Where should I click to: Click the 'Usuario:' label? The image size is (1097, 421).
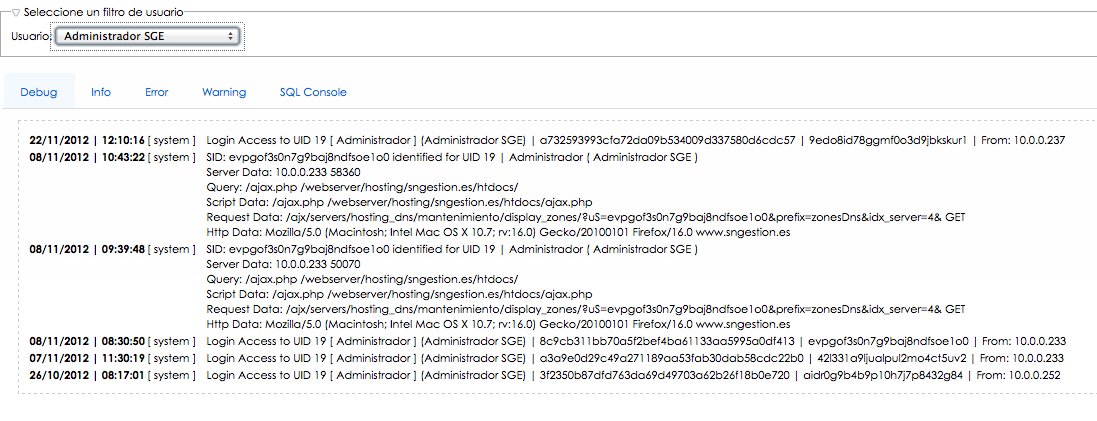(31, 36)
